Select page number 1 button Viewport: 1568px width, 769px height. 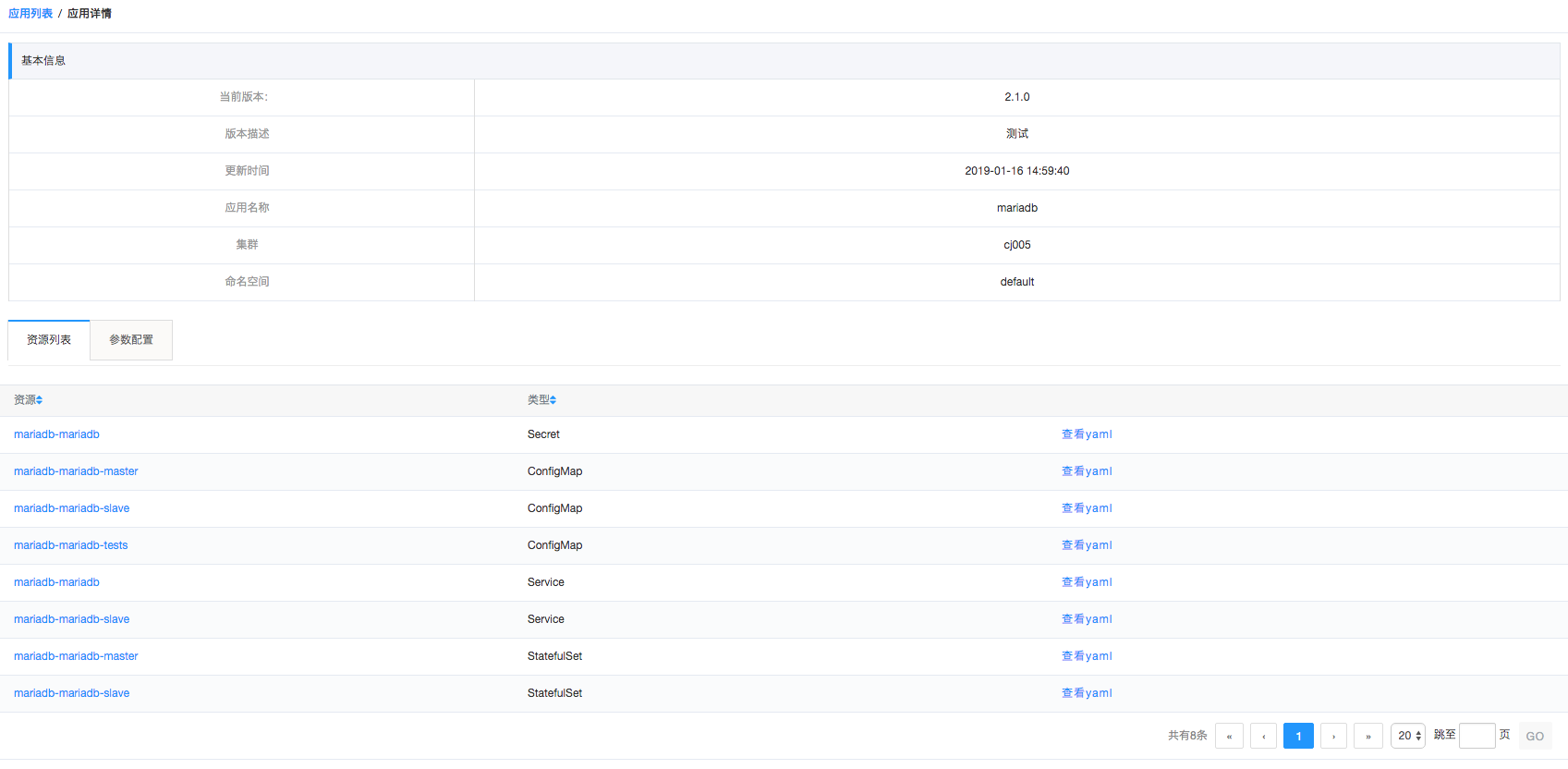coord(1298,736)
